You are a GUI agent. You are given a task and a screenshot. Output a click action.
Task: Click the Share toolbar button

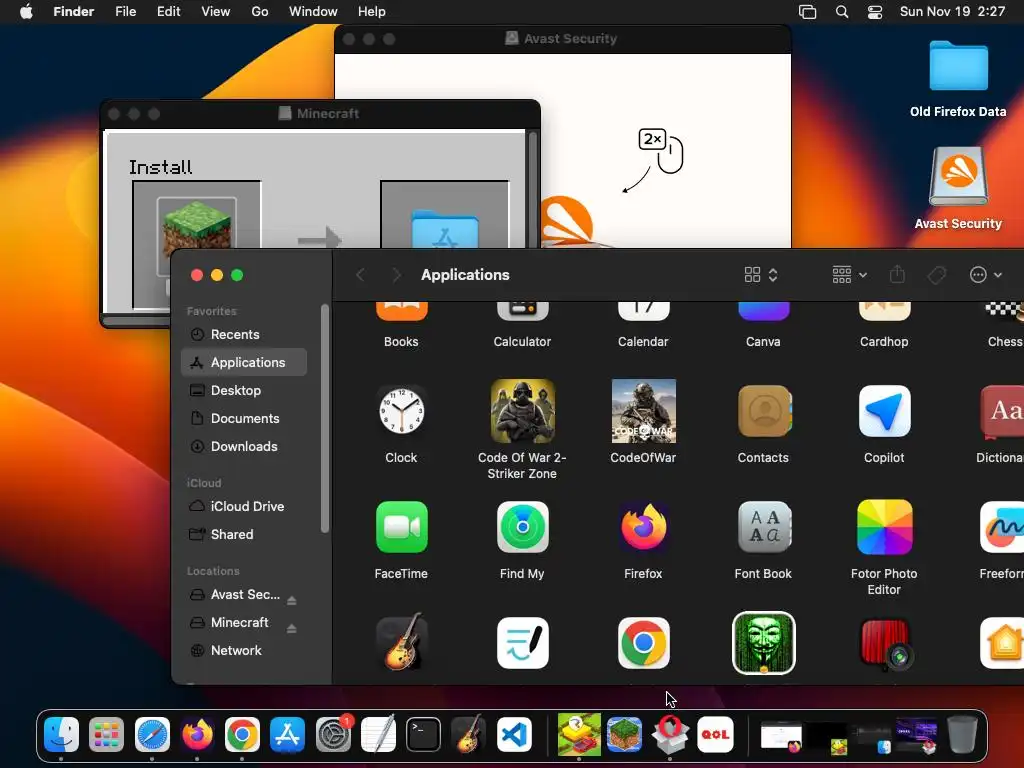tap(897, 275)
